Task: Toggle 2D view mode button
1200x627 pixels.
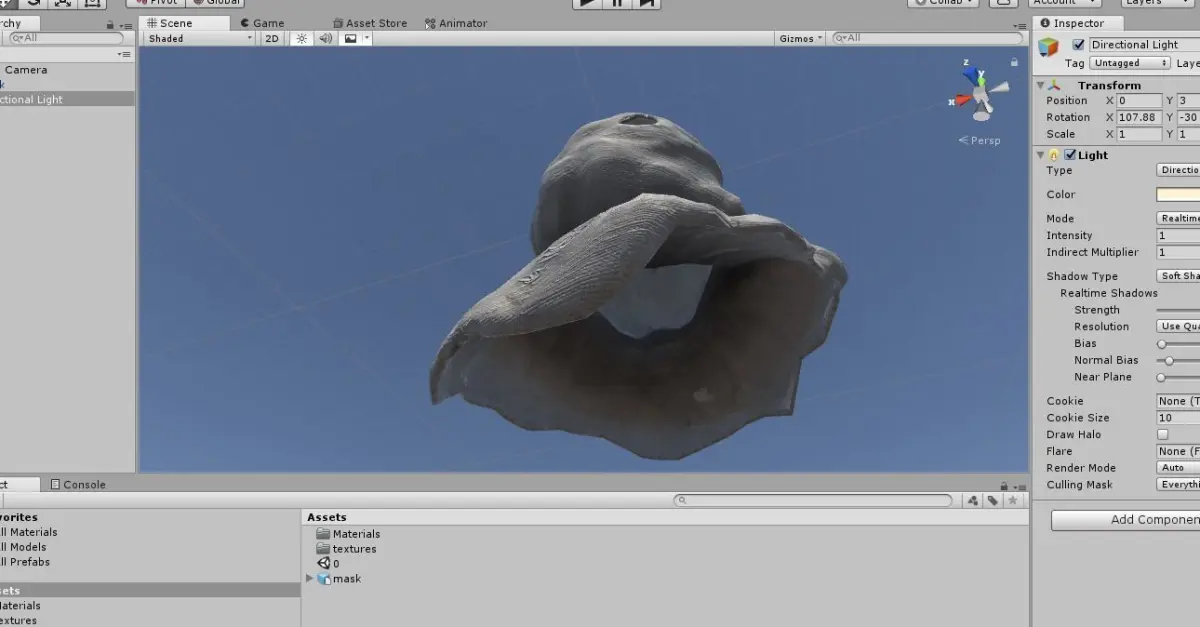Action: 272,38
